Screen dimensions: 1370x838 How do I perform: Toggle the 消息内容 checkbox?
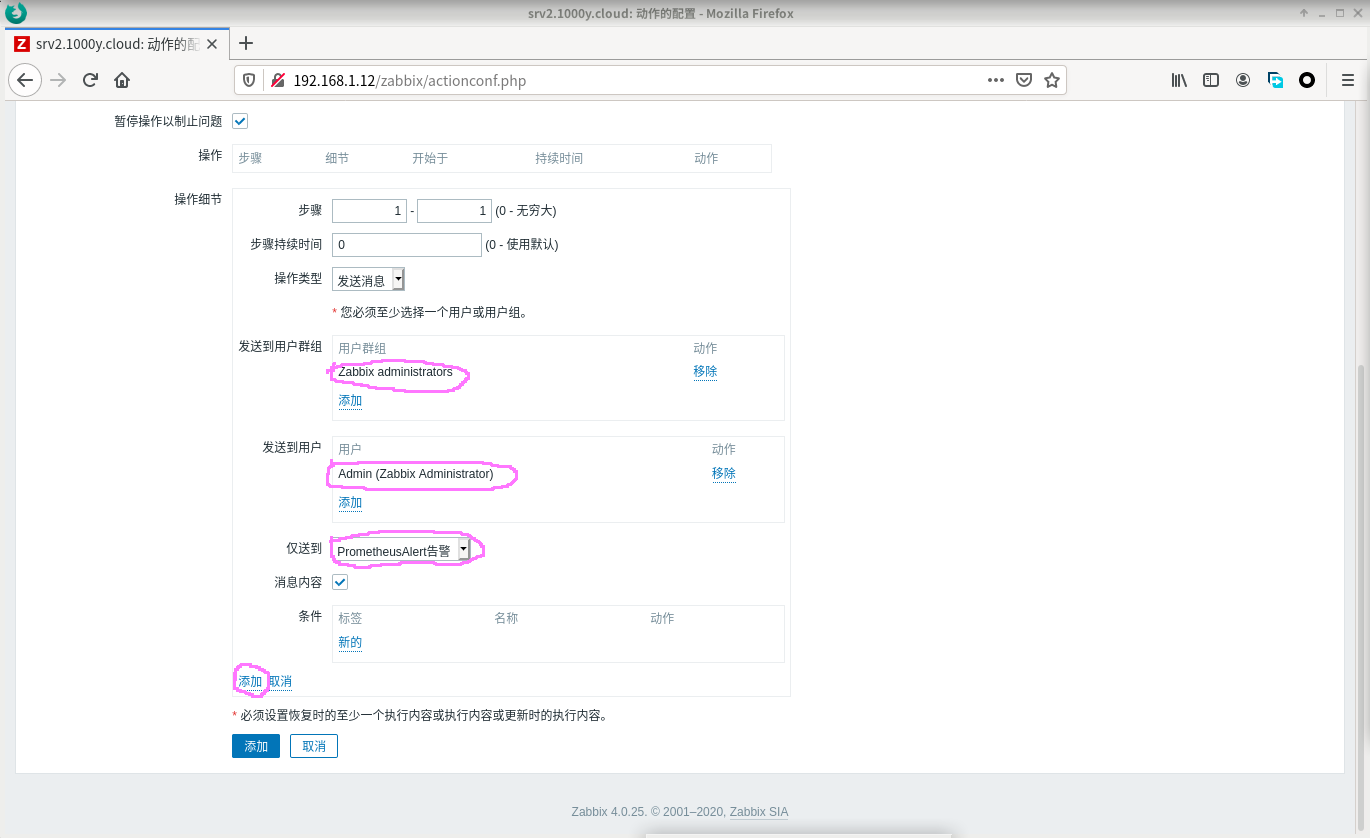click(x=340, y=582)
